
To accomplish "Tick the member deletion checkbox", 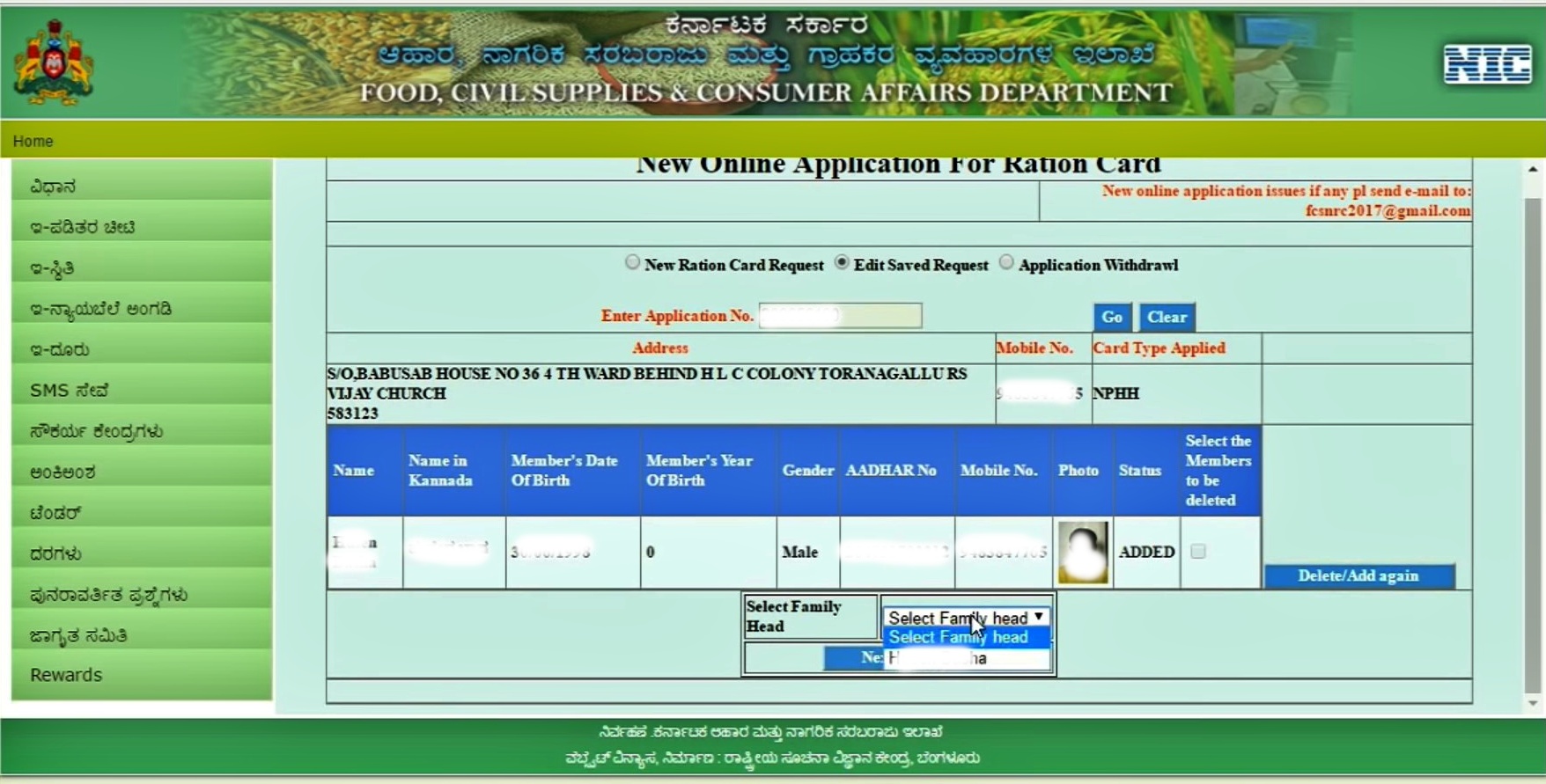I will coord(1198,552).
